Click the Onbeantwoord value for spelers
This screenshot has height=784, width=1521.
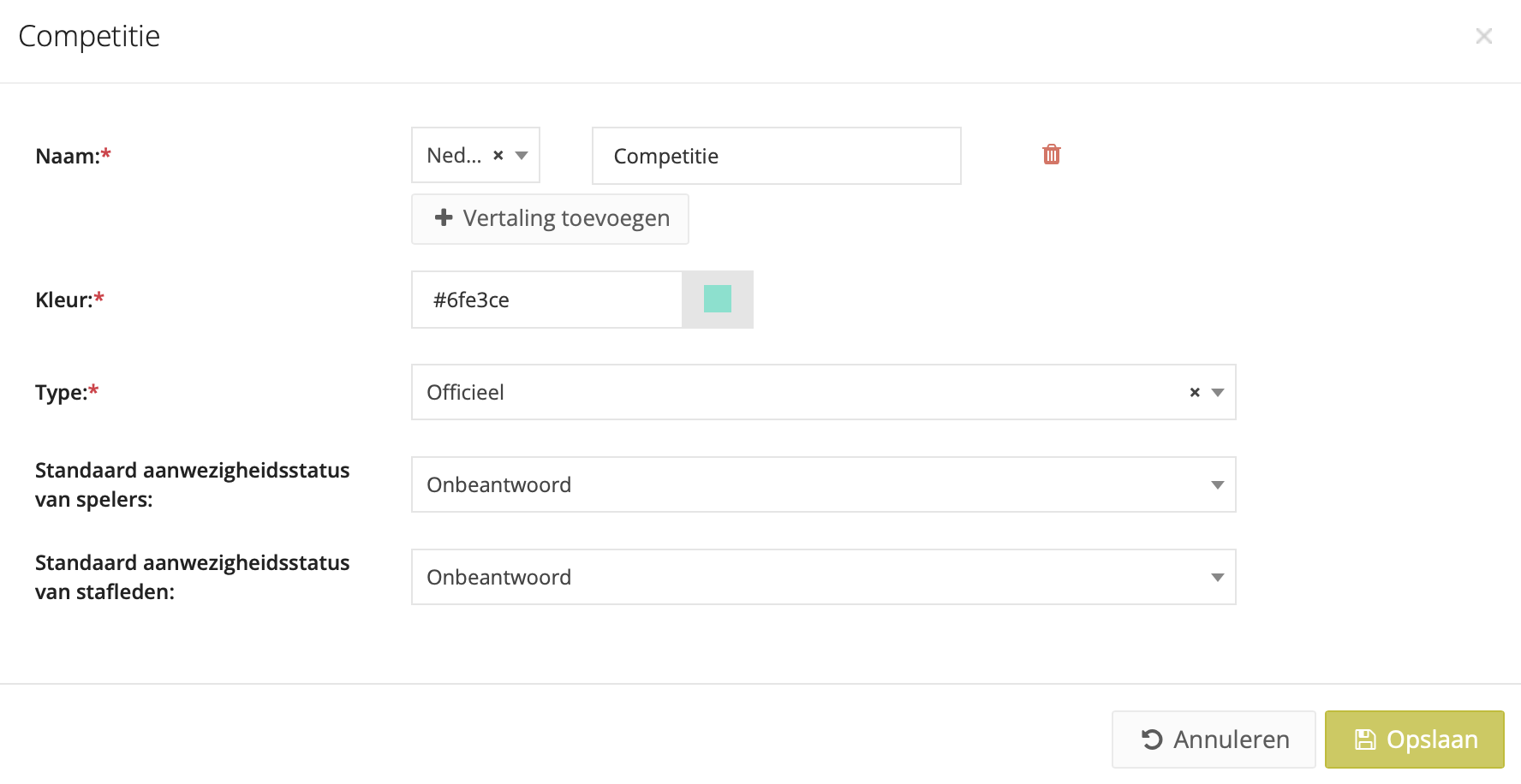tap(498, 485)
